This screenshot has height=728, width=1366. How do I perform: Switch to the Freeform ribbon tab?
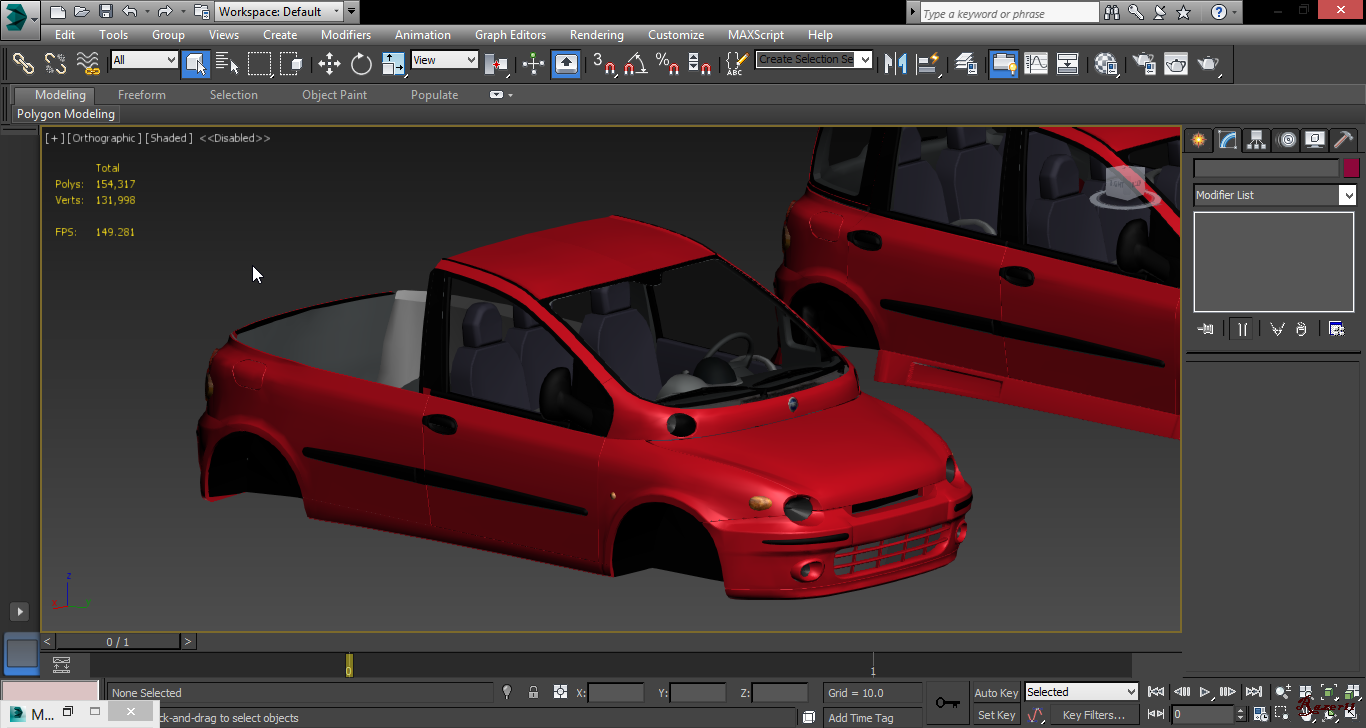tap(142, 95)
